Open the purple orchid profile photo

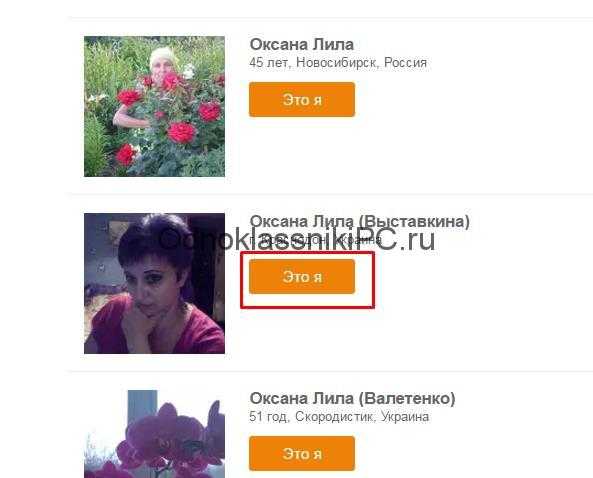[x=154, y=434]
